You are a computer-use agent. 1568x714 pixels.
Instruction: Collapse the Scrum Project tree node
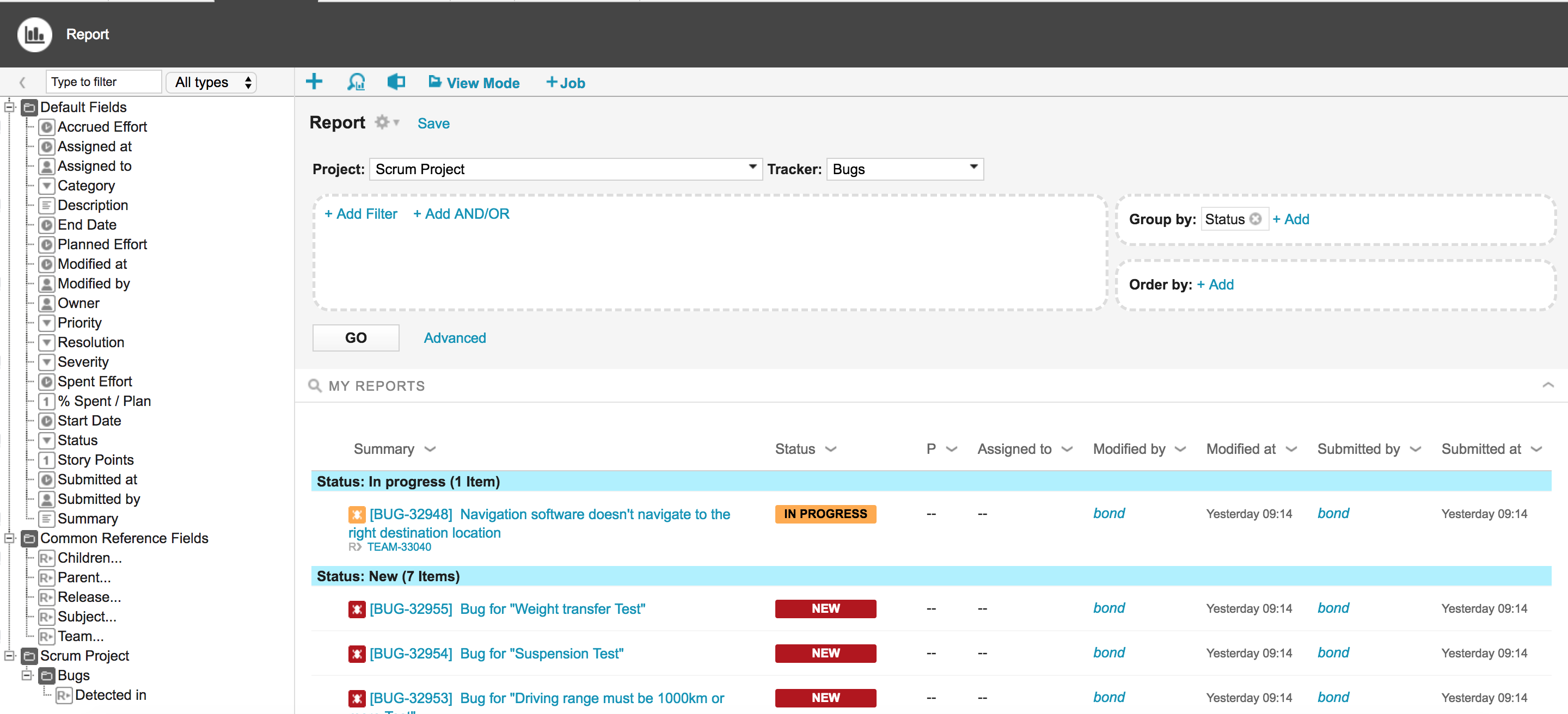pyautogui.click(x=9, y=656)
